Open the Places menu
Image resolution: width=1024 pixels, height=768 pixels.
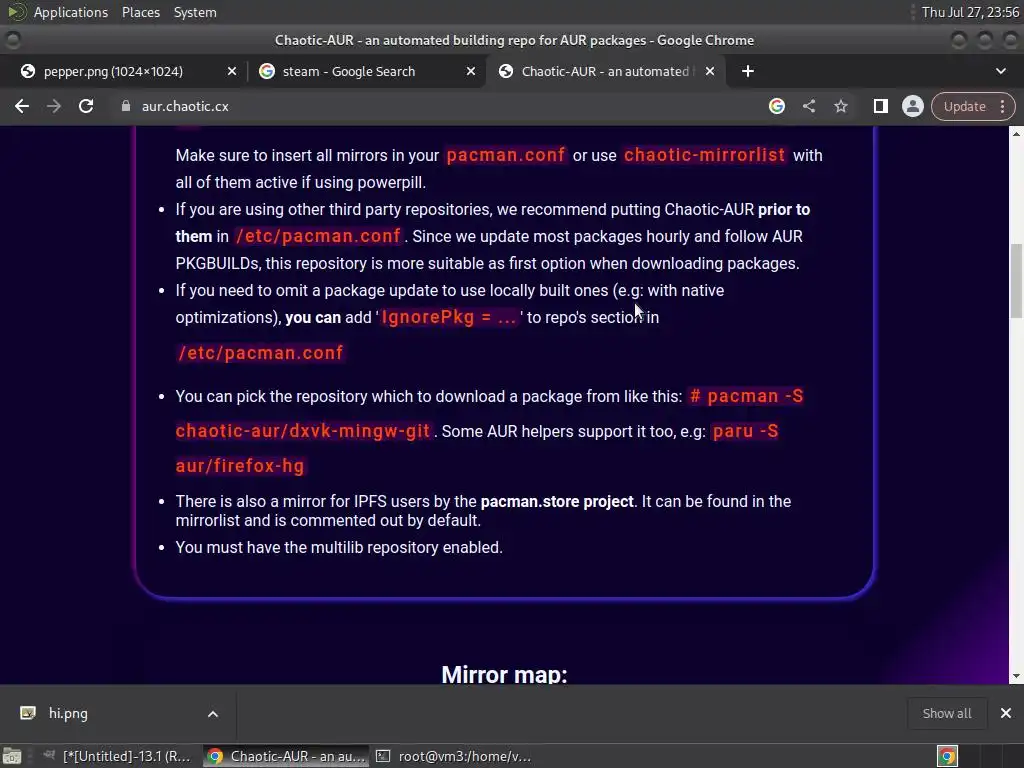point(140,12)
